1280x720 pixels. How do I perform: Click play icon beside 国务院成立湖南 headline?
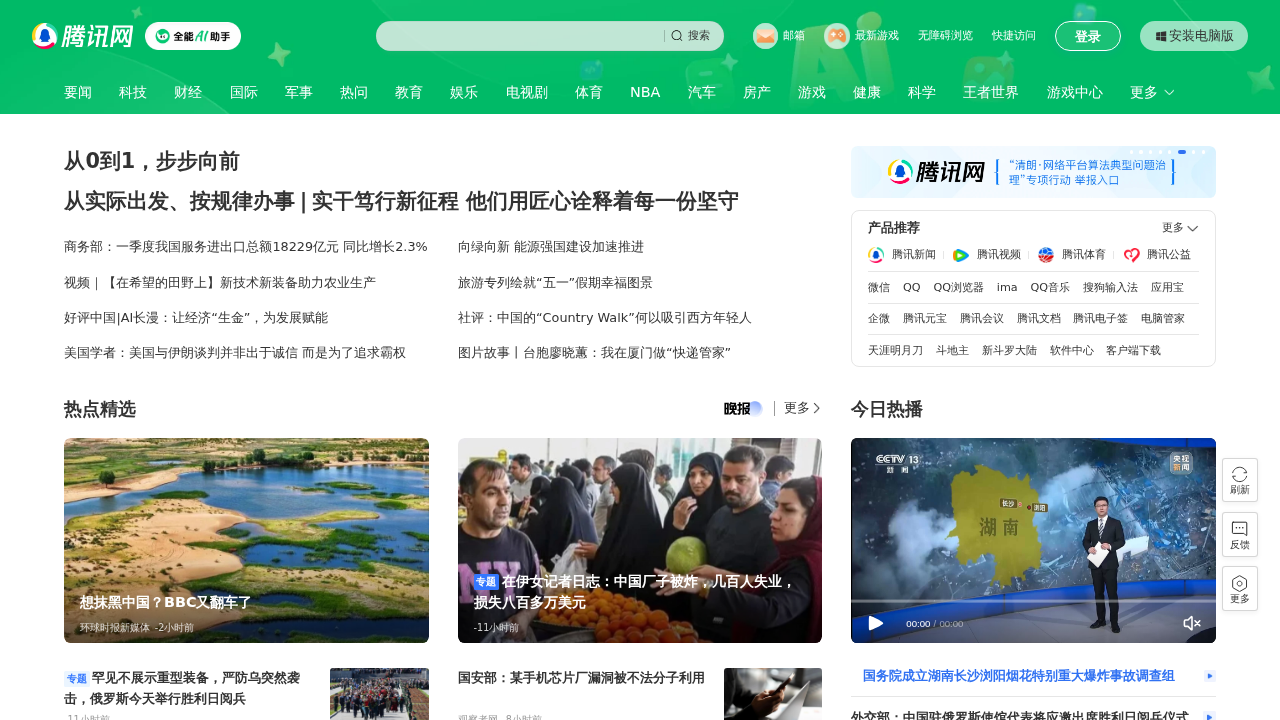1210,676
